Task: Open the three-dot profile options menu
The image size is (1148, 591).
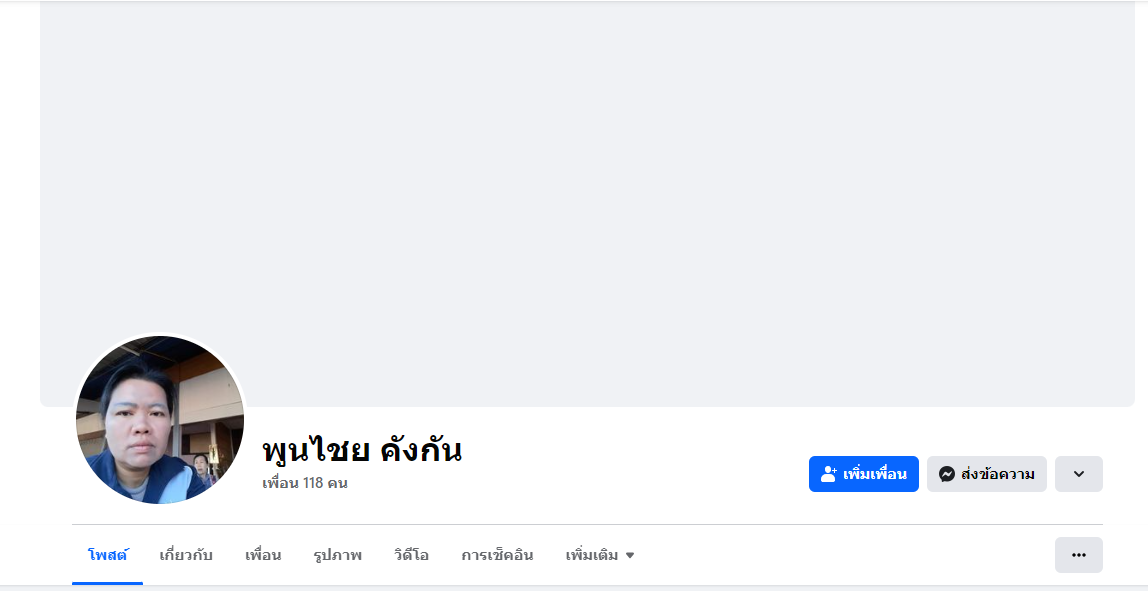Action: (1078, 555)
